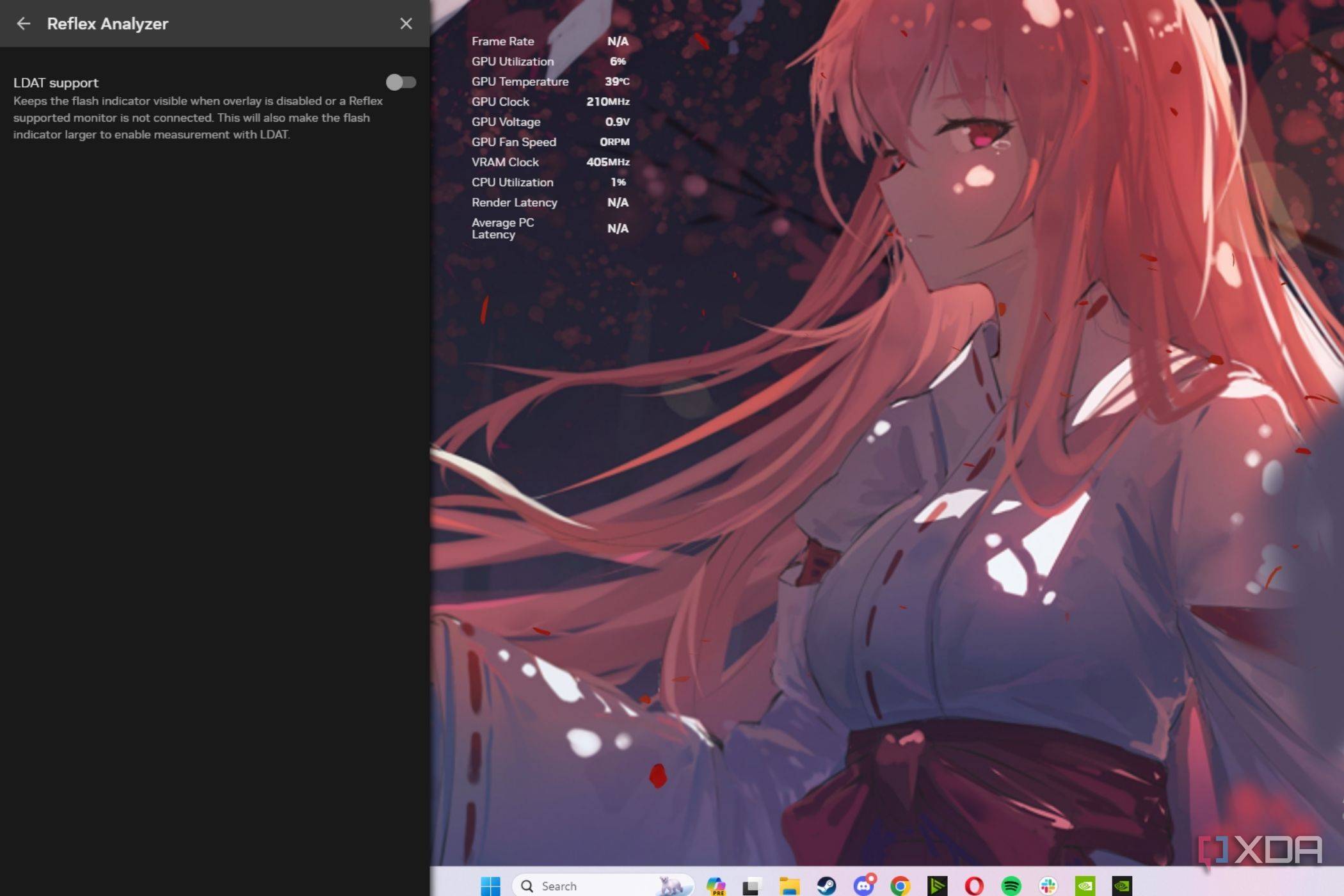
Task: Open the Windows Start menu
Action: coord(490,886)
